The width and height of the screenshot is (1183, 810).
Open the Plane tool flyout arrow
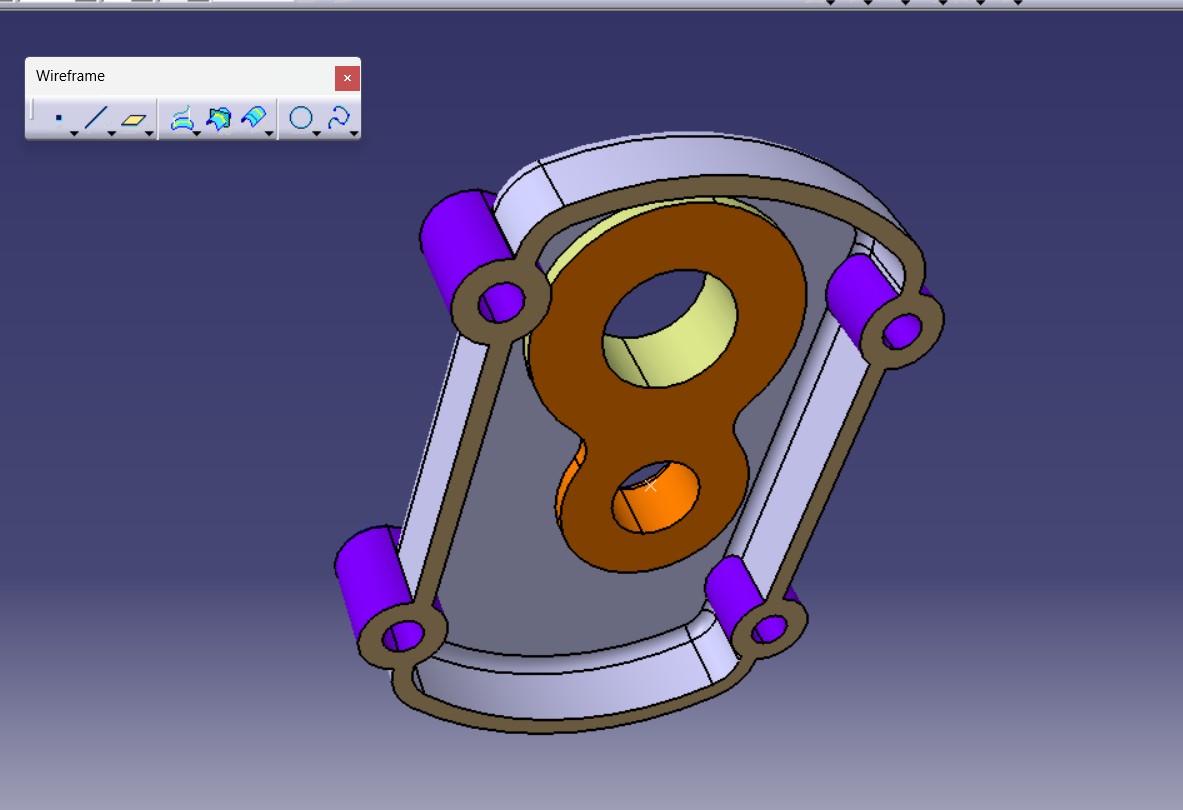click(x=149, y=133)
